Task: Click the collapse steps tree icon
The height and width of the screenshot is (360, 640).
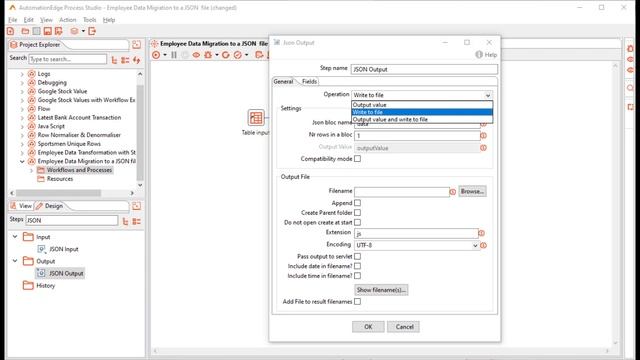Action: pos(136,221)
